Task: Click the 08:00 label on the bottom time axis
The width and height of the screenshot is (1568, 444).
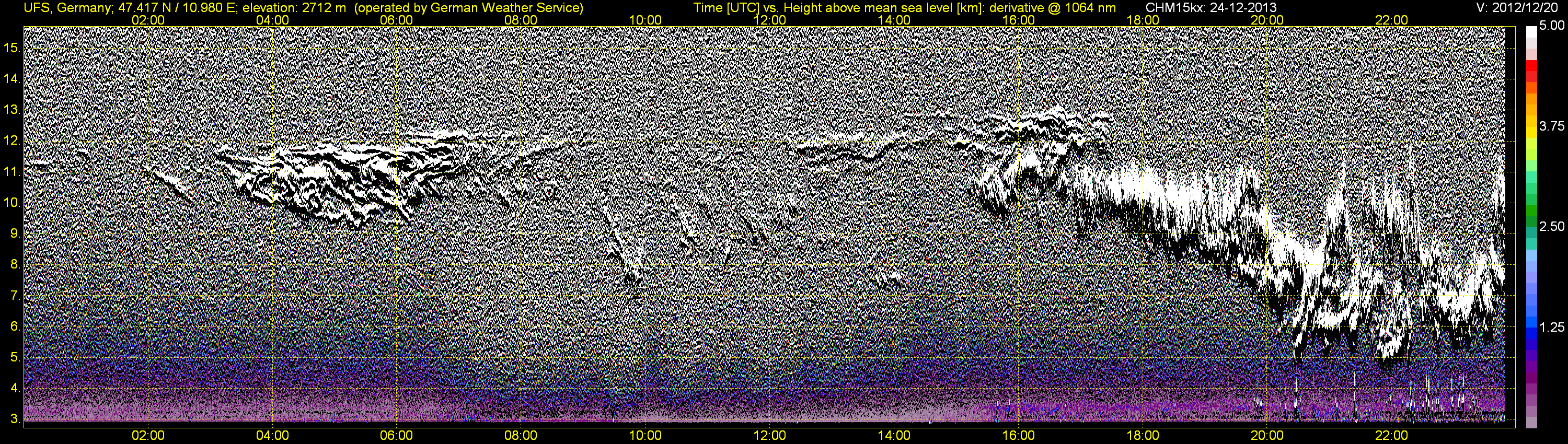Action: (x=521, y=436)
